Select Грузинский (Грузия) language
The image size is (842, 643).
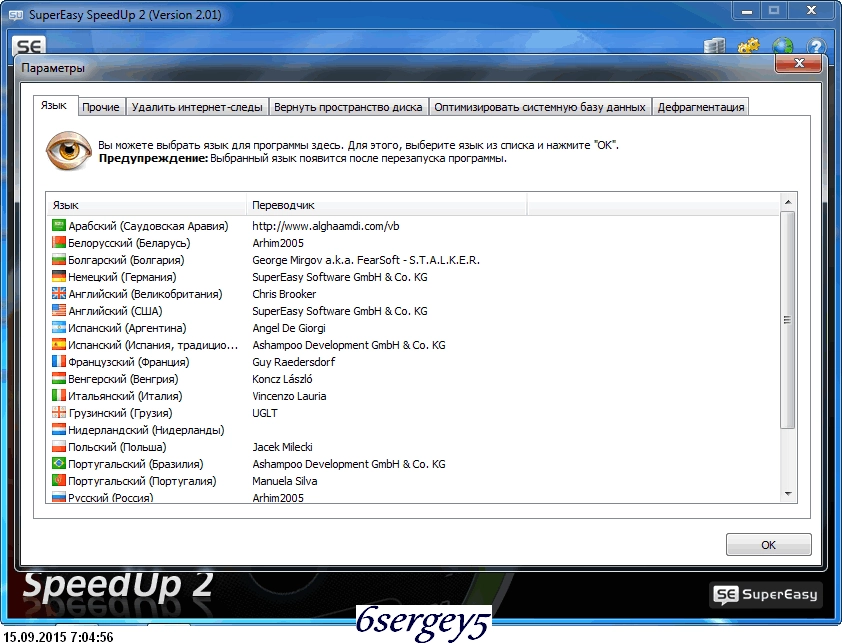point(120,413)
